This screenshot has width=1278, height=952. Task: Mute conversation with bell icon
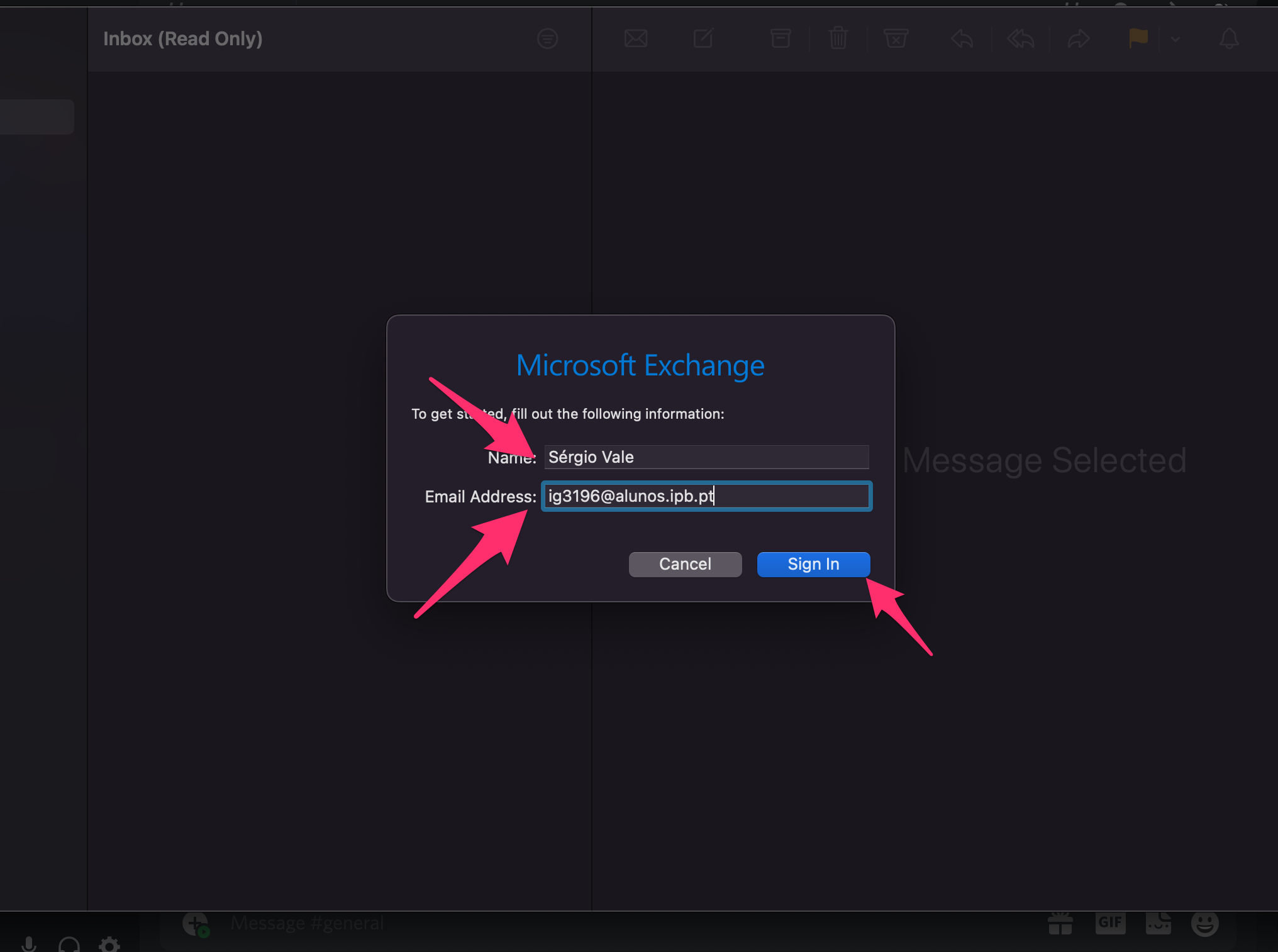1229,39
